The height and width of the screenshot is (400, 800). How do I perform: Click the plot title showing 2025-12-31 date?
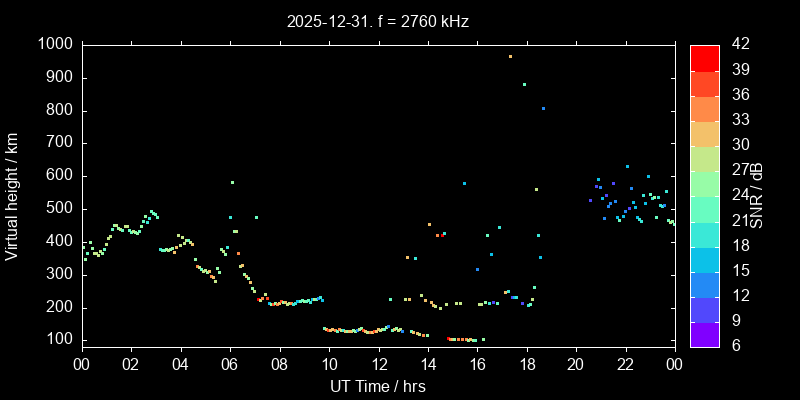(377, 21)
